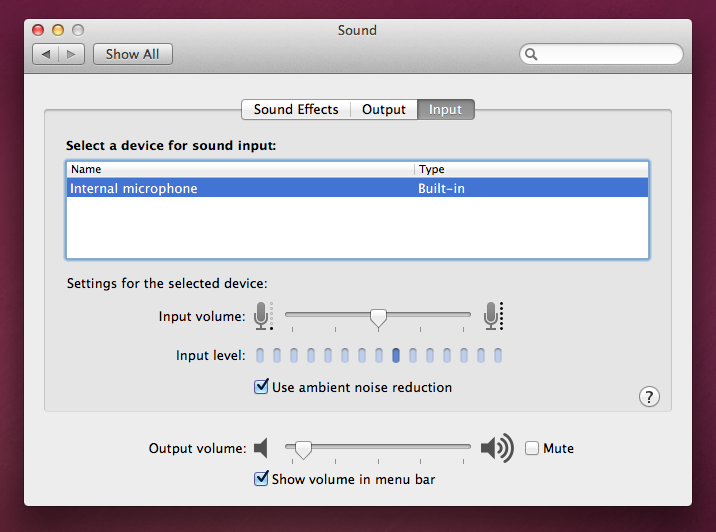Screen dimensions: 716x532
Task: Click the Input volume slider knob
Action: [x=378, y=318]
